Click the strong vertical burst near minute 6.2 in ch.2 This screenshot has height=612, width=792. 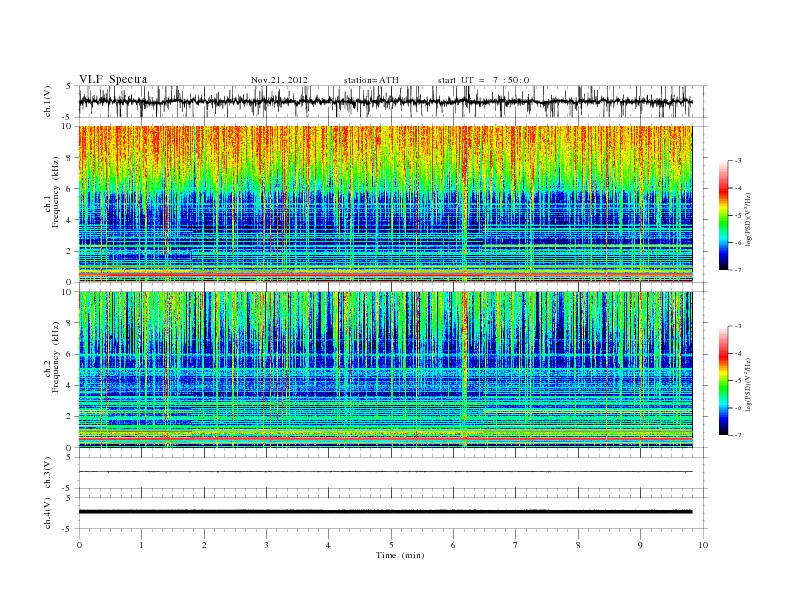(465, 370)
